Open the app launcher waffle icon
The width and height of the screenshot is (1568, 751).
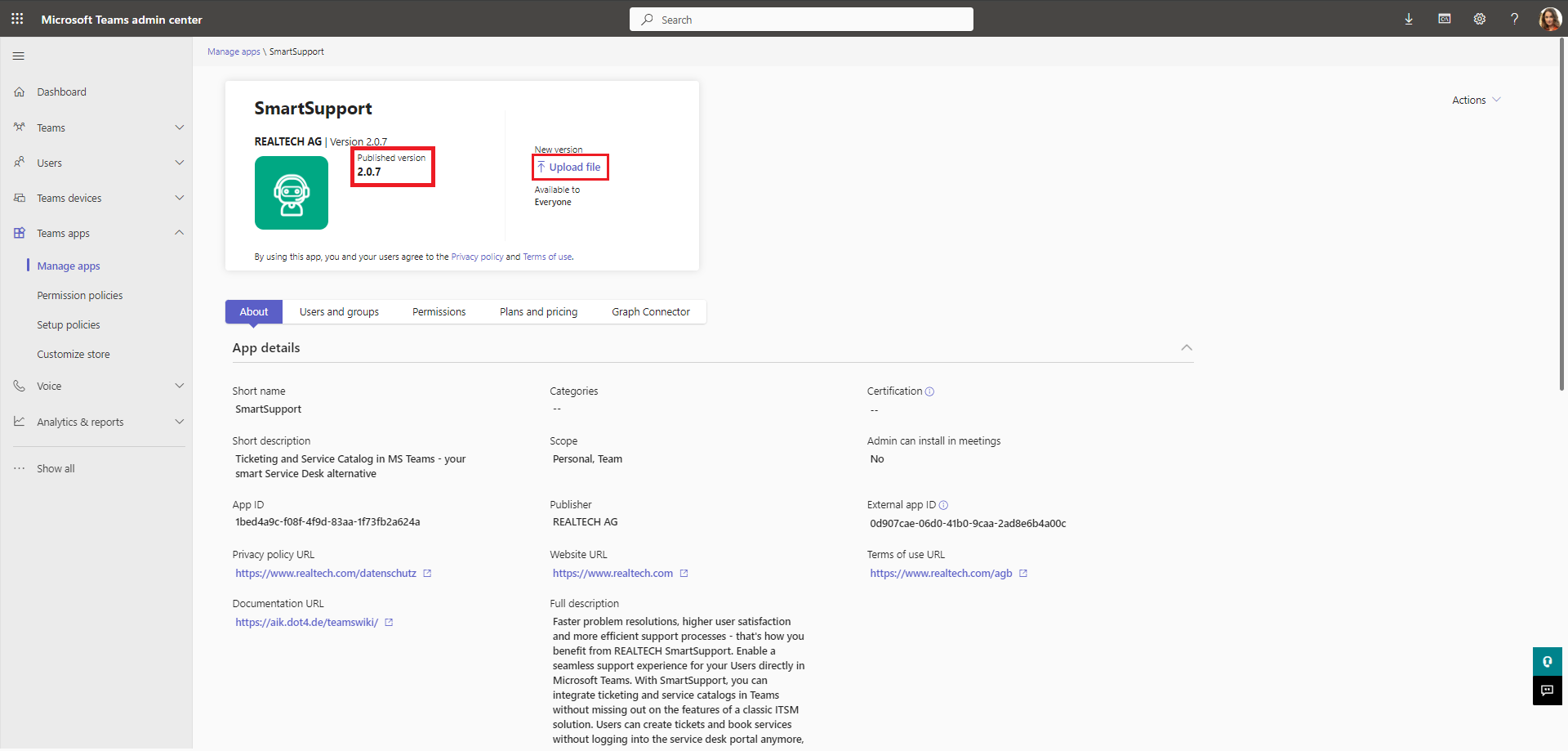[17, 19]
